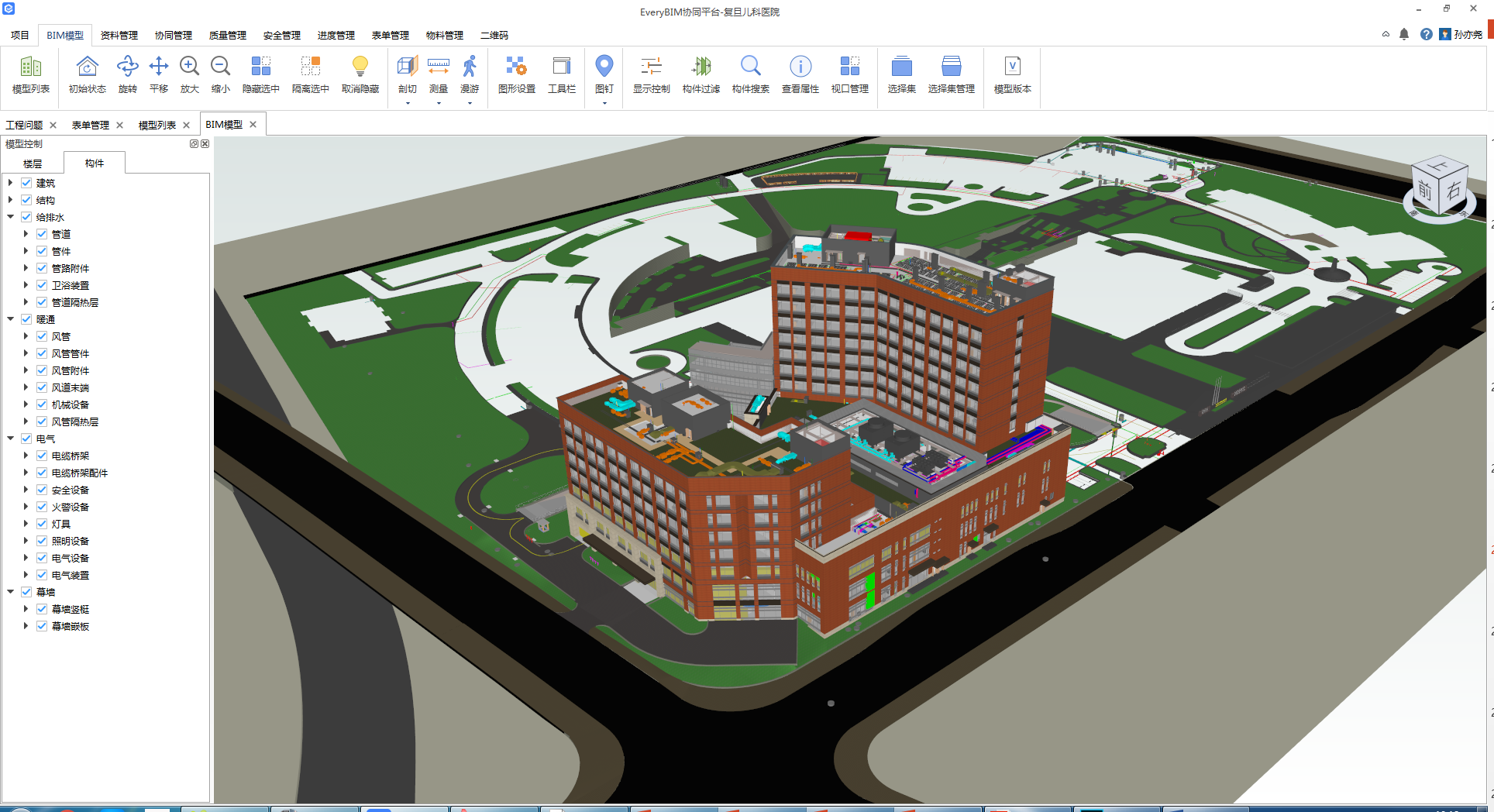1494x812 pixels.
Task: Open the 剖切 dropdown arrow
Action: tap(408, 103)
